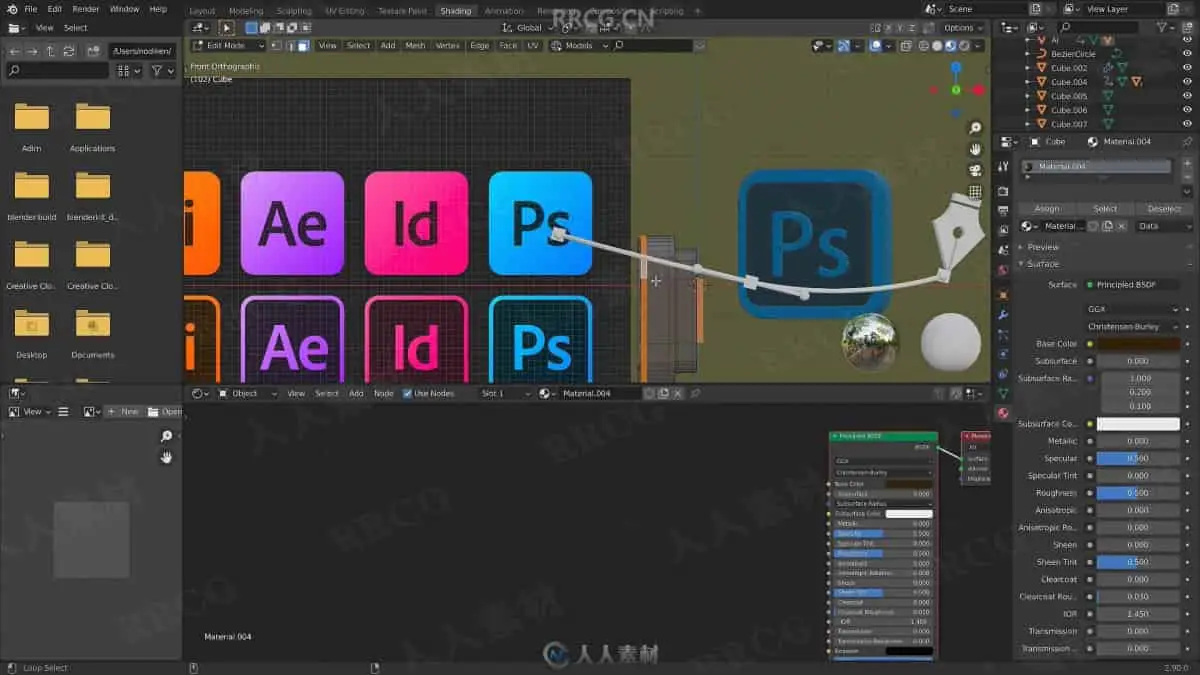The image size is (1200, 675).
Task: Open the Vertex menu in viewport header
Action: click(x=447, y=46)
